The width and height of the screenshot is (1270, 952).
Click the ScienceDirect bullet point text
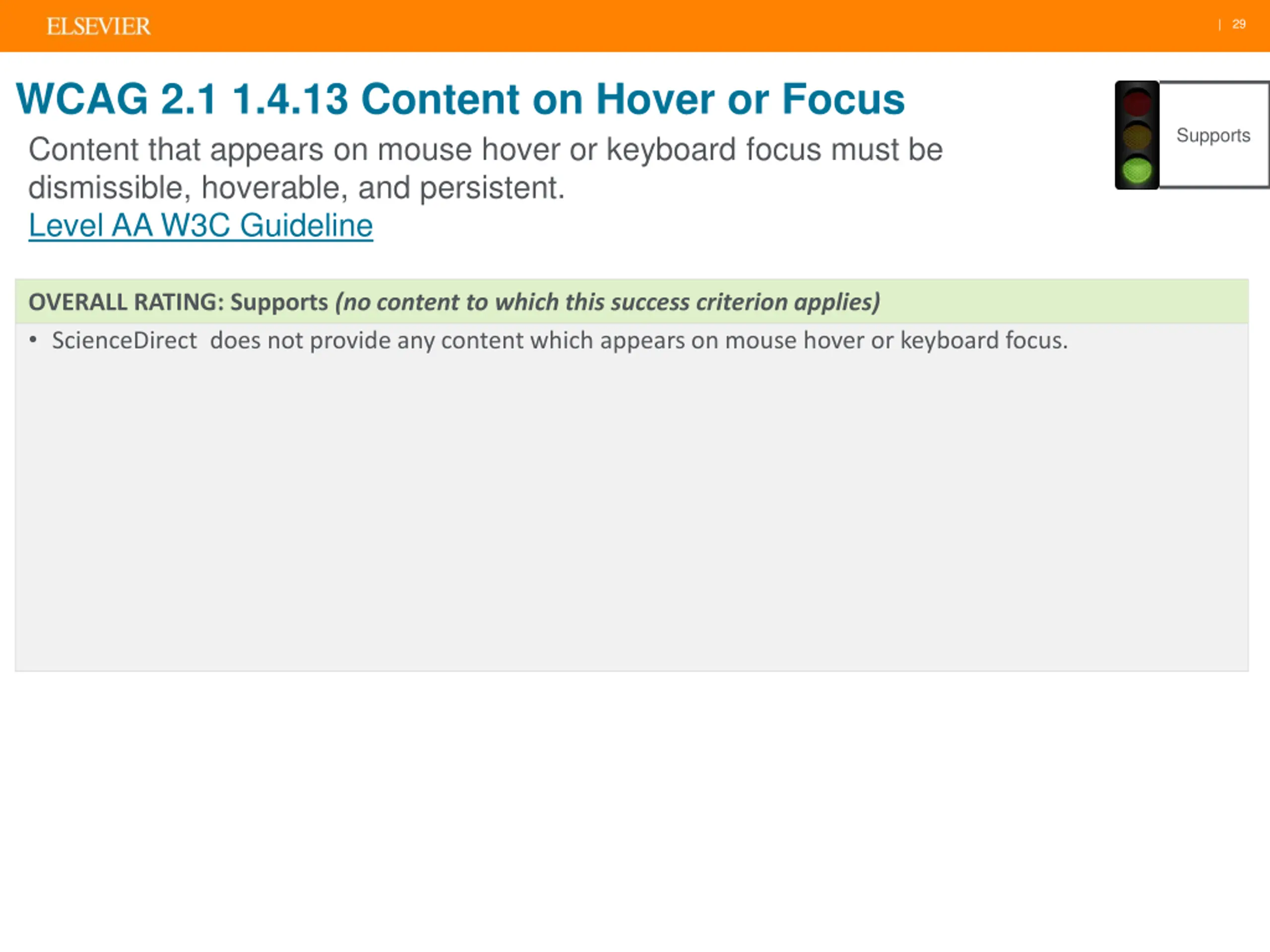[560, 341]
